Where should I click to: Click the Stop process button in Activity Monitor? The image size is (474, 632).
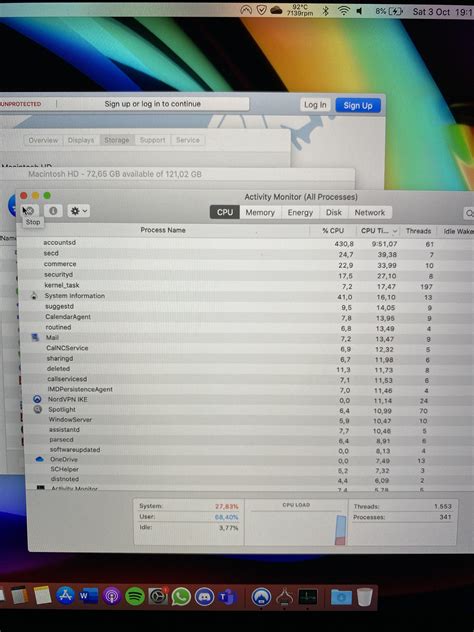tap(30, 210)
